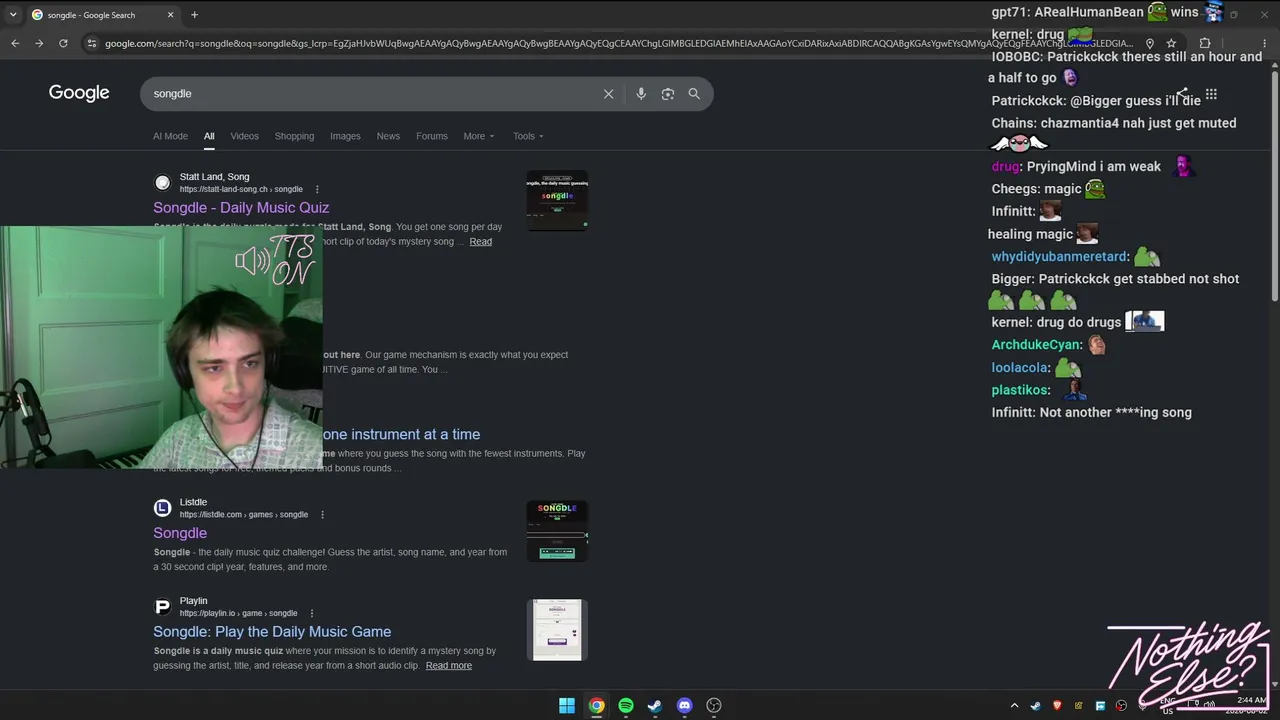Follow the Read link in first result
The height and width of the screenshot is (720, 1280).
[x=481, y=242]
